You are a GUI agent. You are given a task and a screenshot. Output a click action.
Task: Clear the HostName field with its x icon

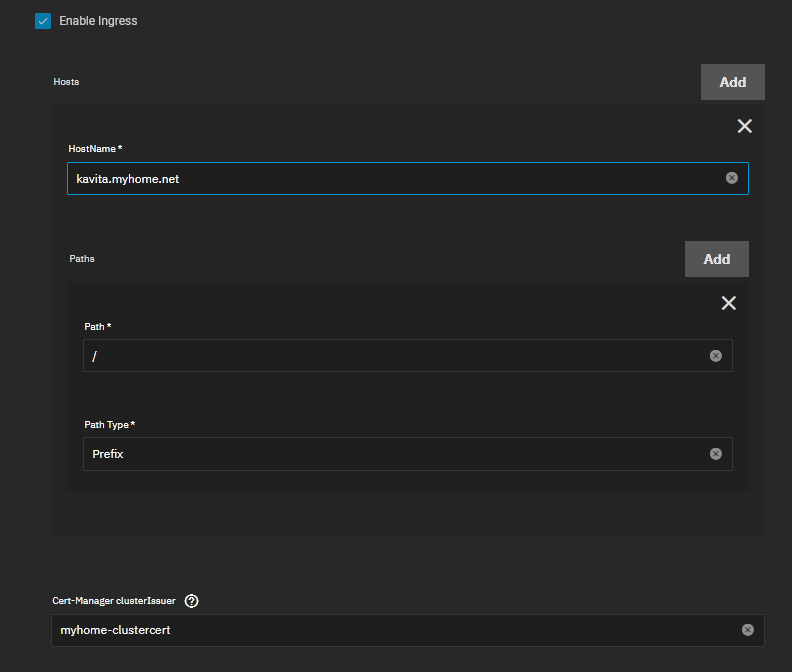pos(731,178)
